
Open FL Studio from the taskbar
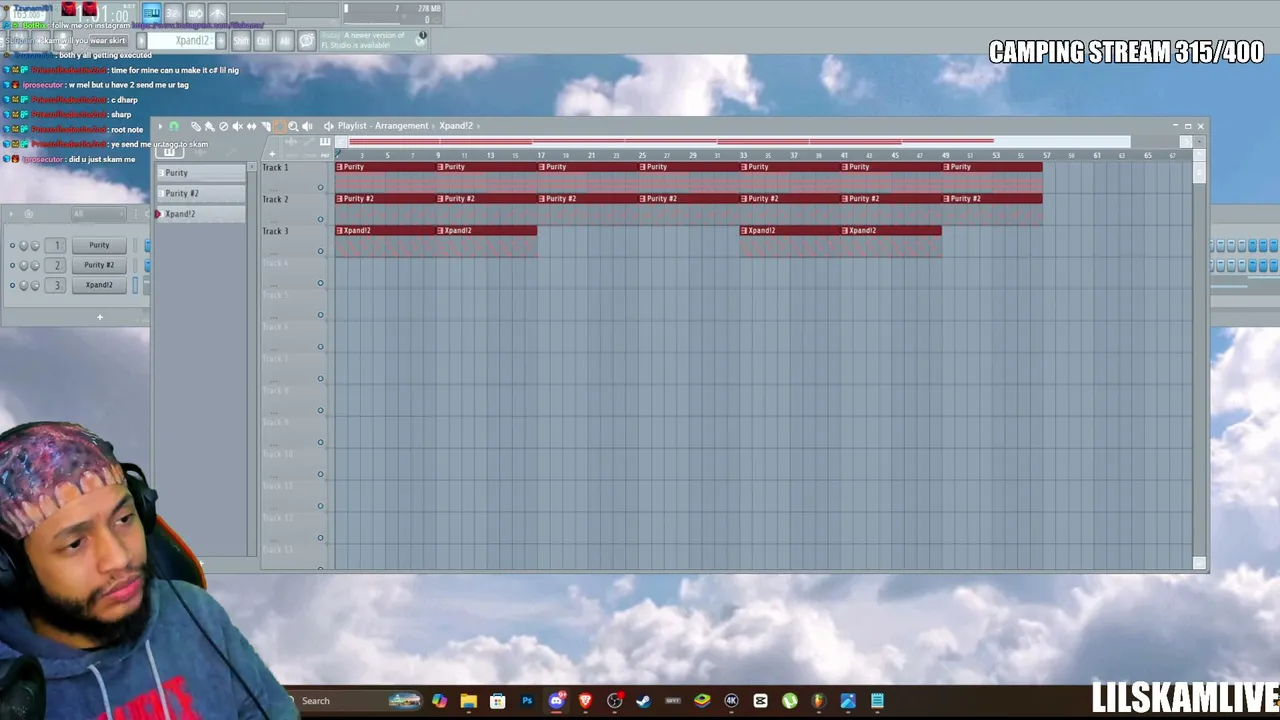click(x=819, y=701)
